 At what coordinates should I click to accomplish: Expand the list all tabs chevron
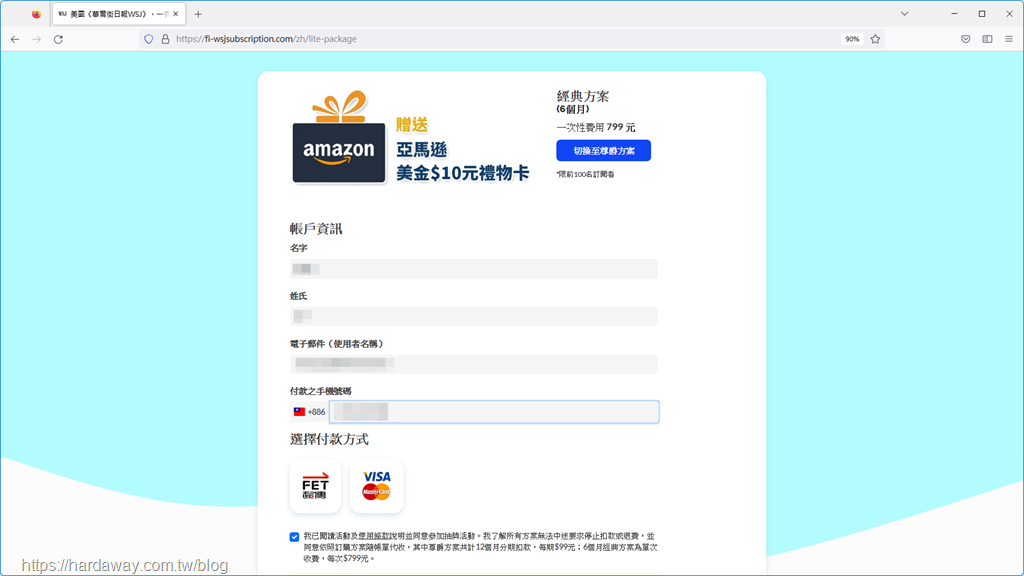pyautogui.click(x=904, y=14)
